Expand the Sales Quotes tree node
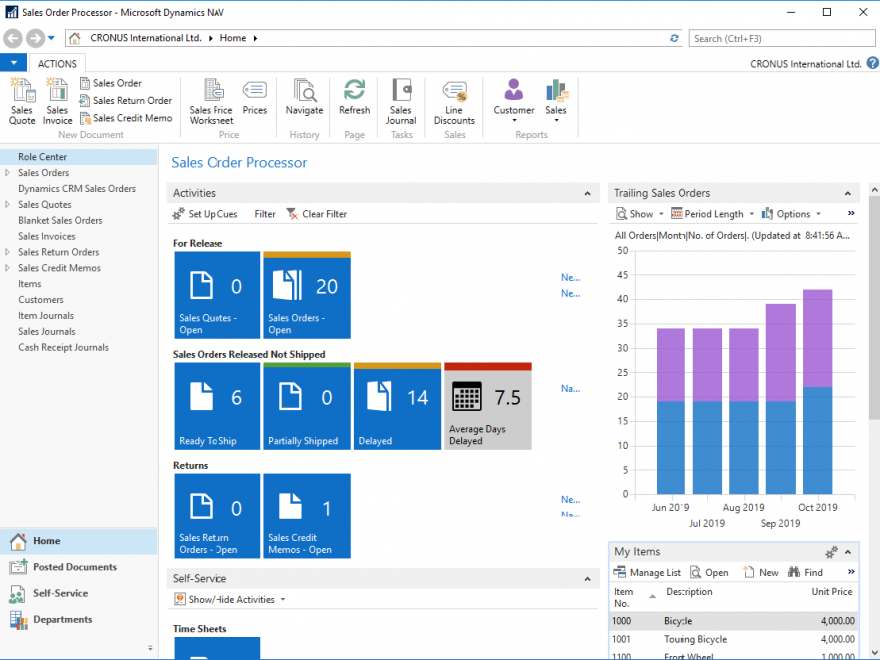880x660 pixels. pos(7,204)
